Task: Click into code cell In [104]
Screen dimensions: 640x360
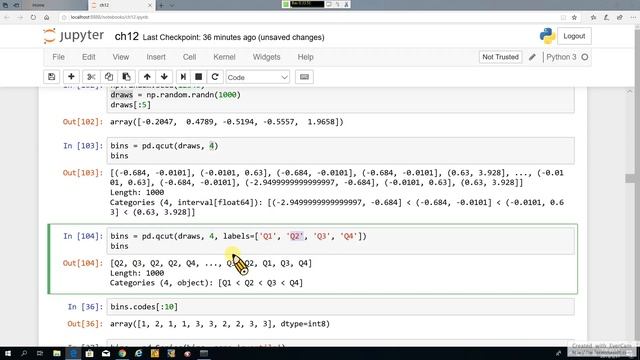Action: pyautogui.click(x=340, y=241)
